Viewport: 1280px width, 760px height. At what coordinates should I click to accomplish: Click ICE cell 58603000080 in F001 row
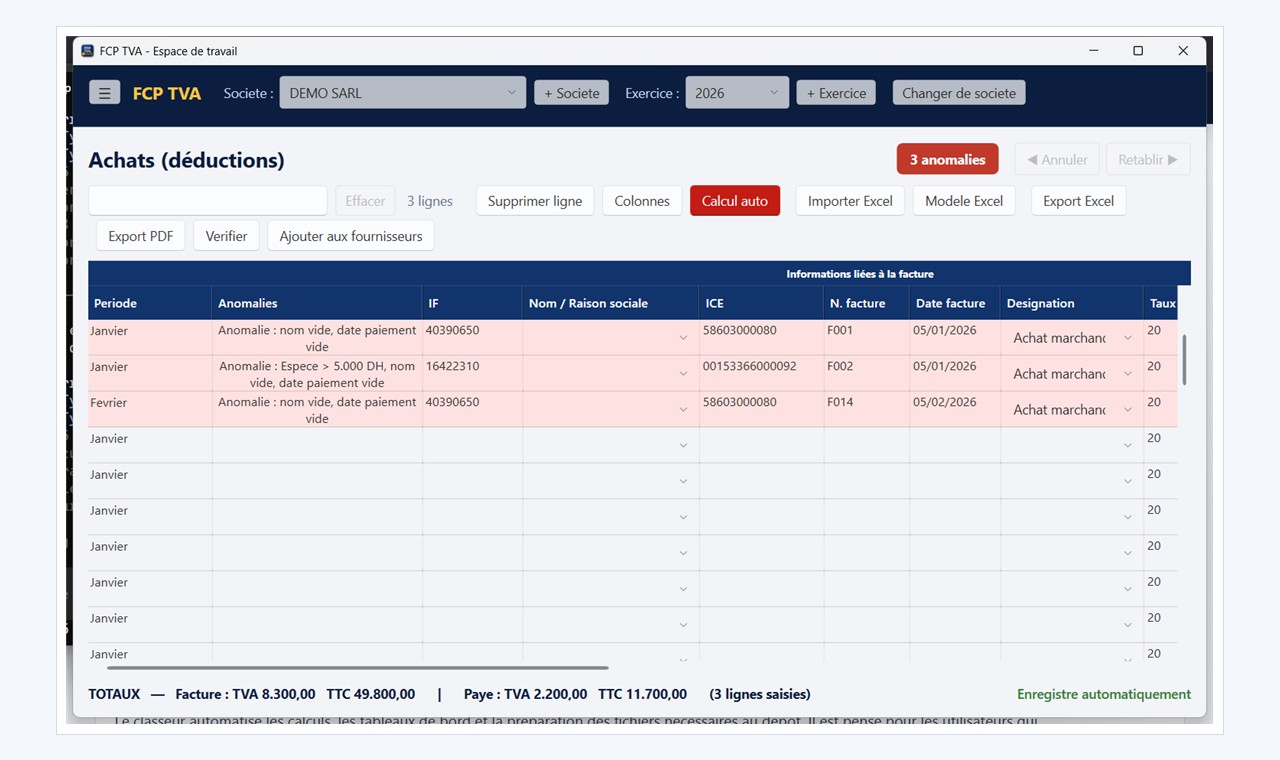point(761,337)
